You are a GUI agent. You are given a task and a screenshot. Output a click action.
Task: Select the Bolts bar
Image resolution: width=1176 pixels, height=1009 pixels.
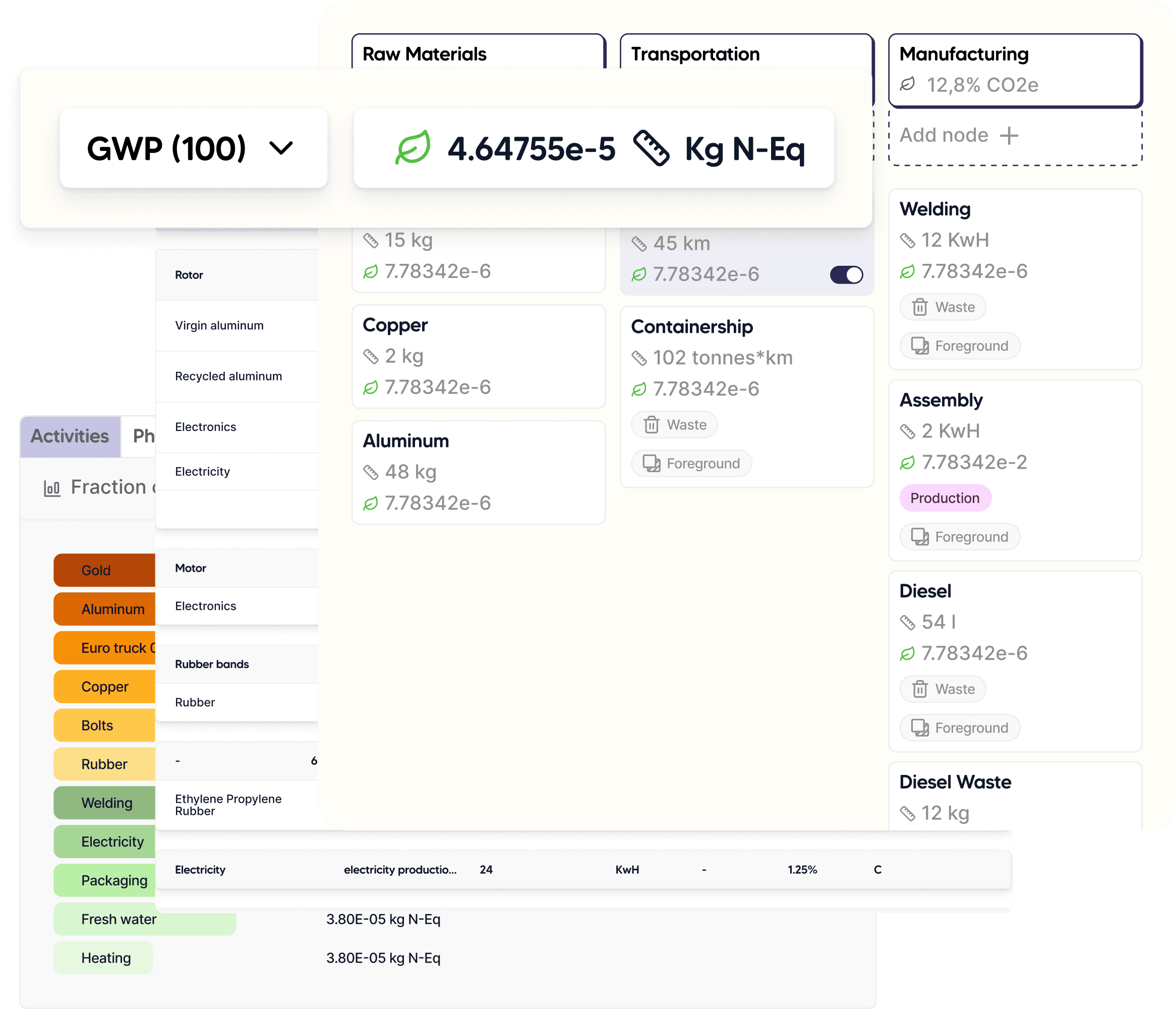(x=104, y=725)
